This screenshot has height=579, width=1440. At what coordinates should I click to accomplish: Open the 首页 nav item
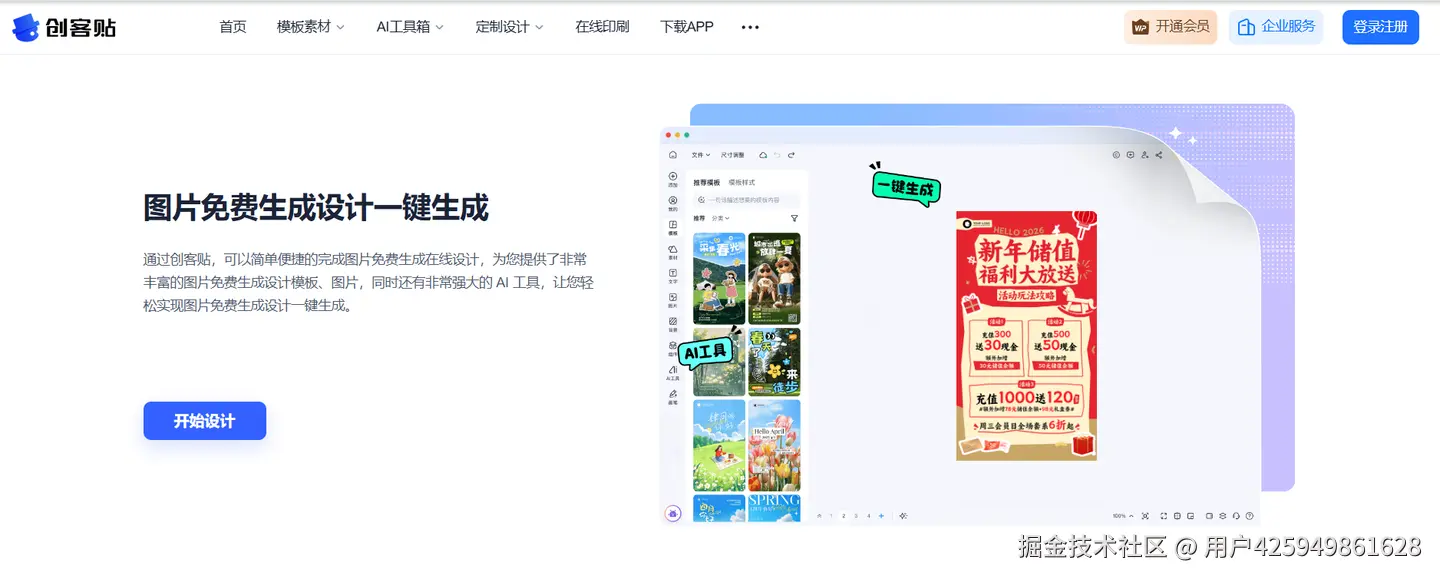pos(233,27)
